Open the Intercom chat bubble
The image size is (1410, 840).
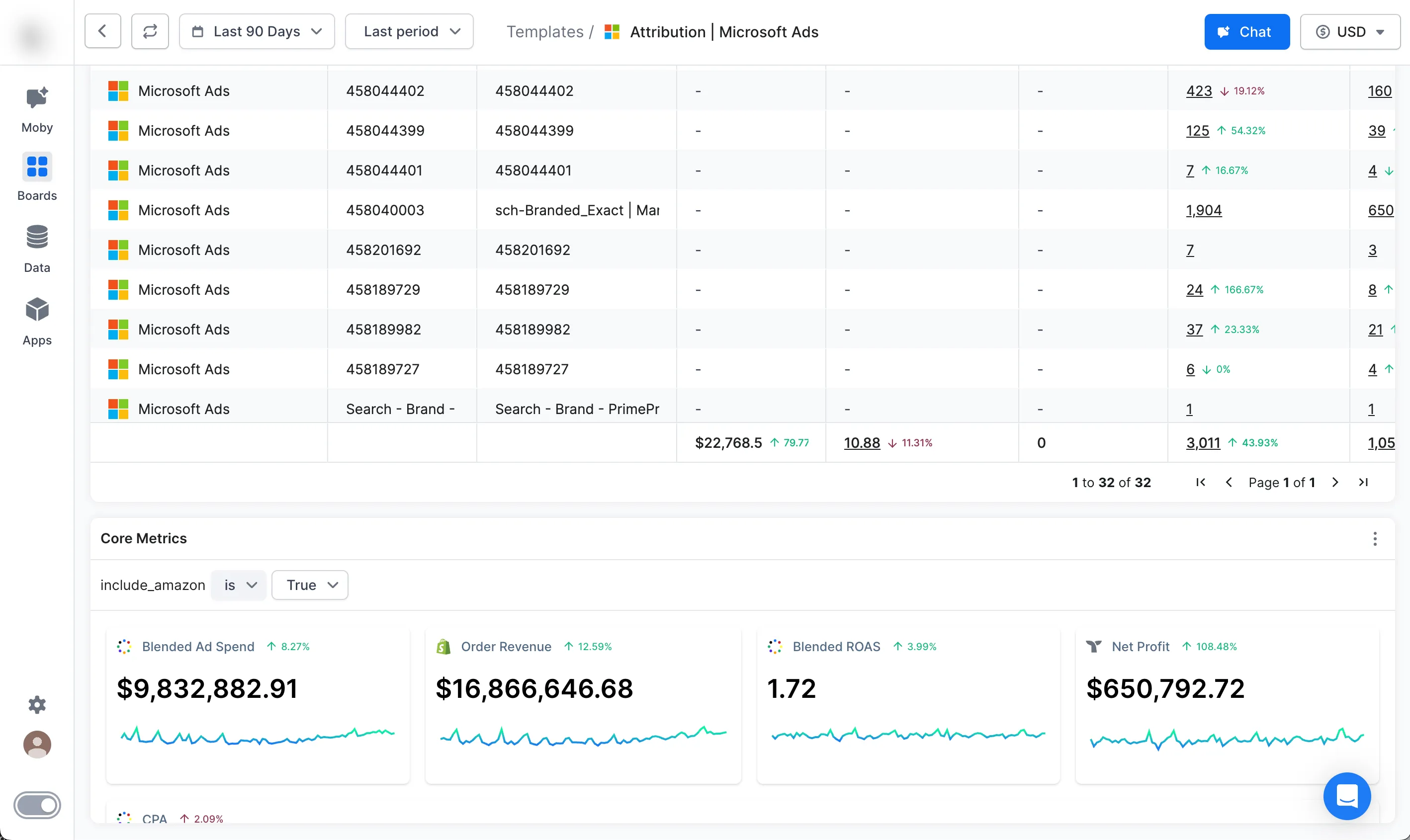tap(1346, 796)
